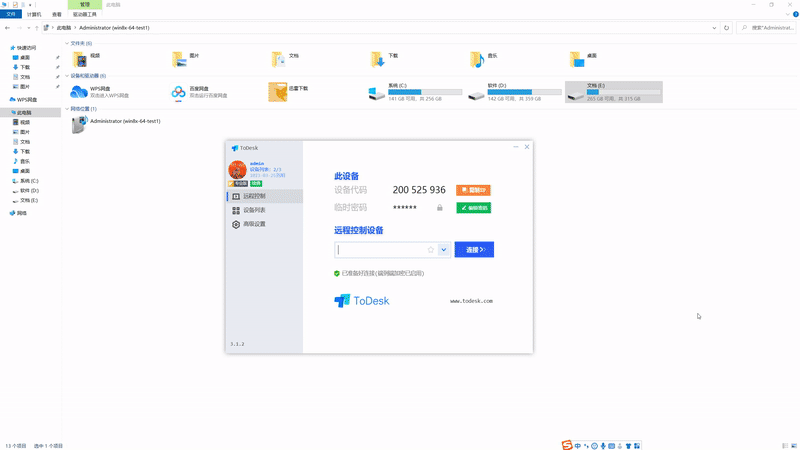Select the 文档 (E:) drive
Viewport: 800px width, 450px height.
tap(614, 92)
